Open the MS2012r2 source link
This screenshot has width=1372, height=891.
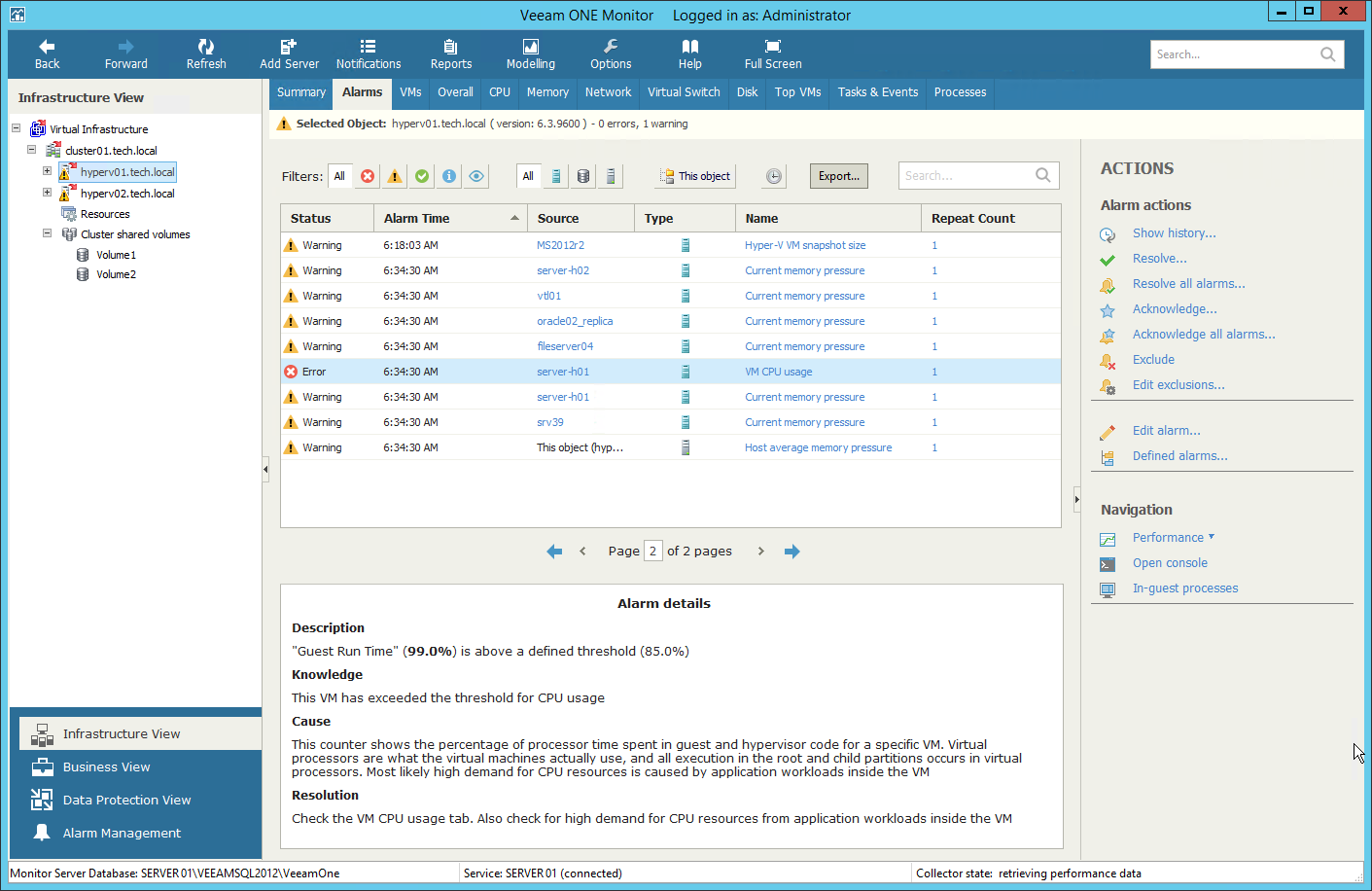tap(561, 245)
